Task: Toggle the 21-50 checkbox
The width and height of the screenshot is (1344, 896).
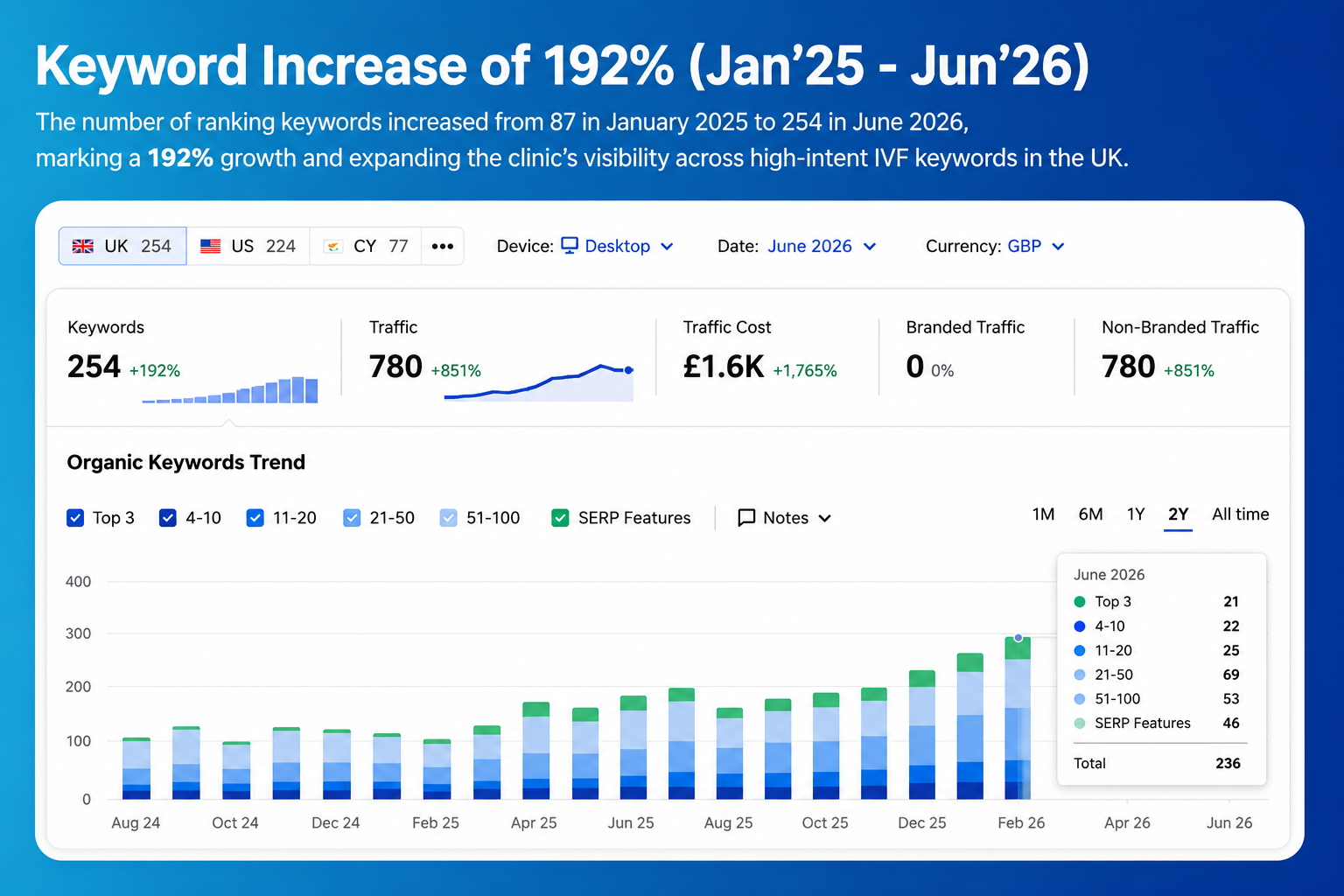Action: tap(352, 518)
